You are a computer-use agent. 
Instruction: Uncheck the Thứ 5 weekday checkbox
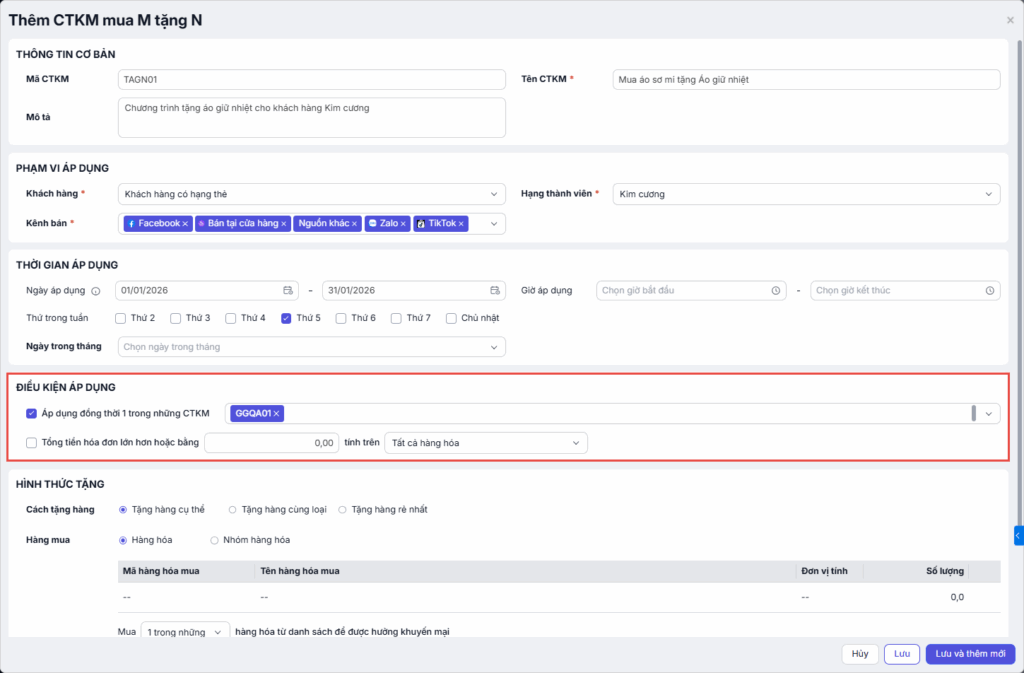coord(286,318)
